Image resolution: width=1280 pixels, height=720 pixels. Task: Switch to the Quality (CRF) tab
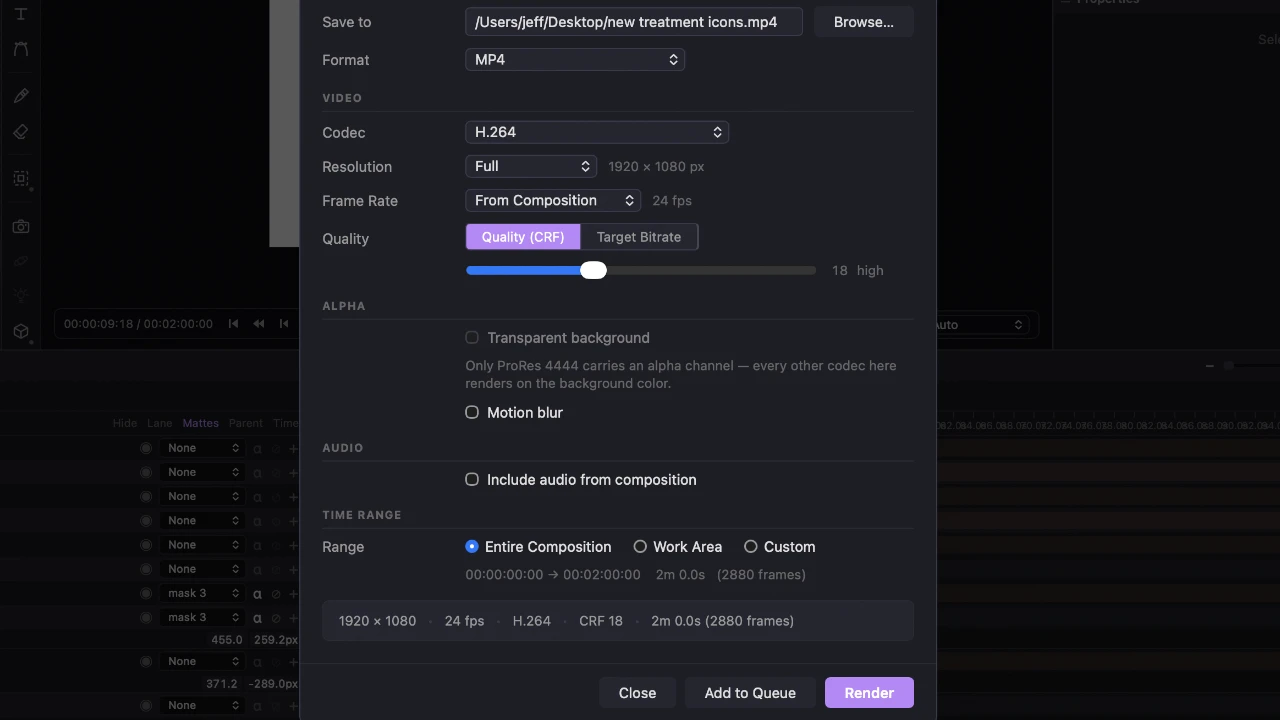click(523, 237)
